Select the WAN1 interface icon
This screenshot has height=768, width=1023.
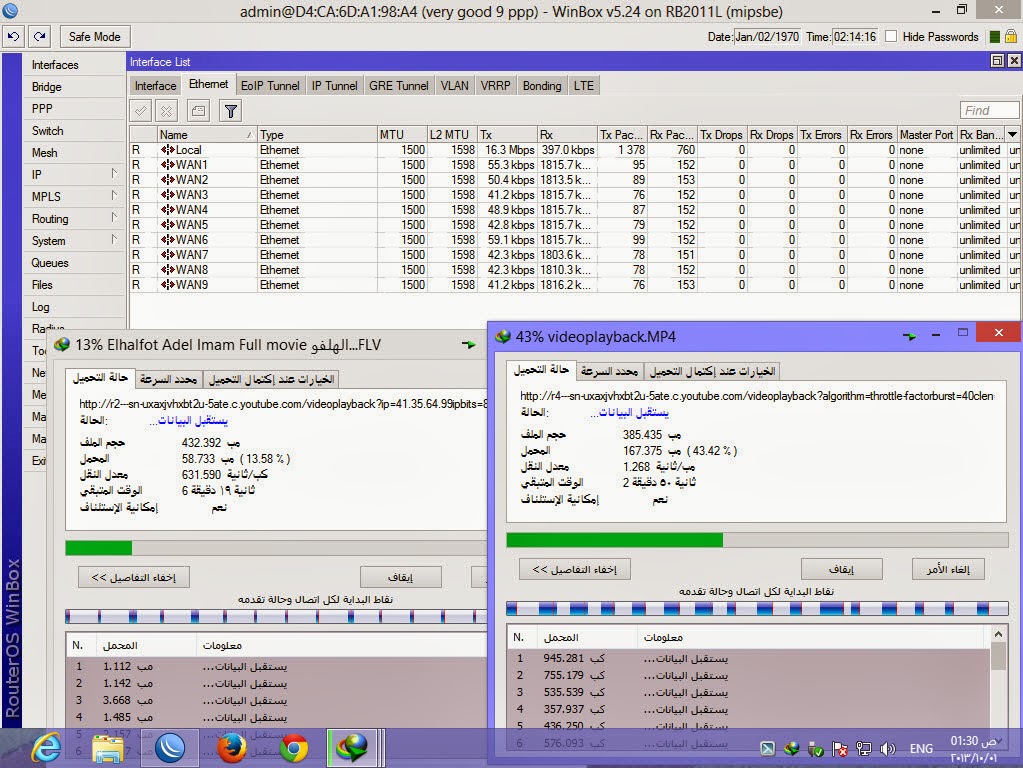[x=168, y=165]
